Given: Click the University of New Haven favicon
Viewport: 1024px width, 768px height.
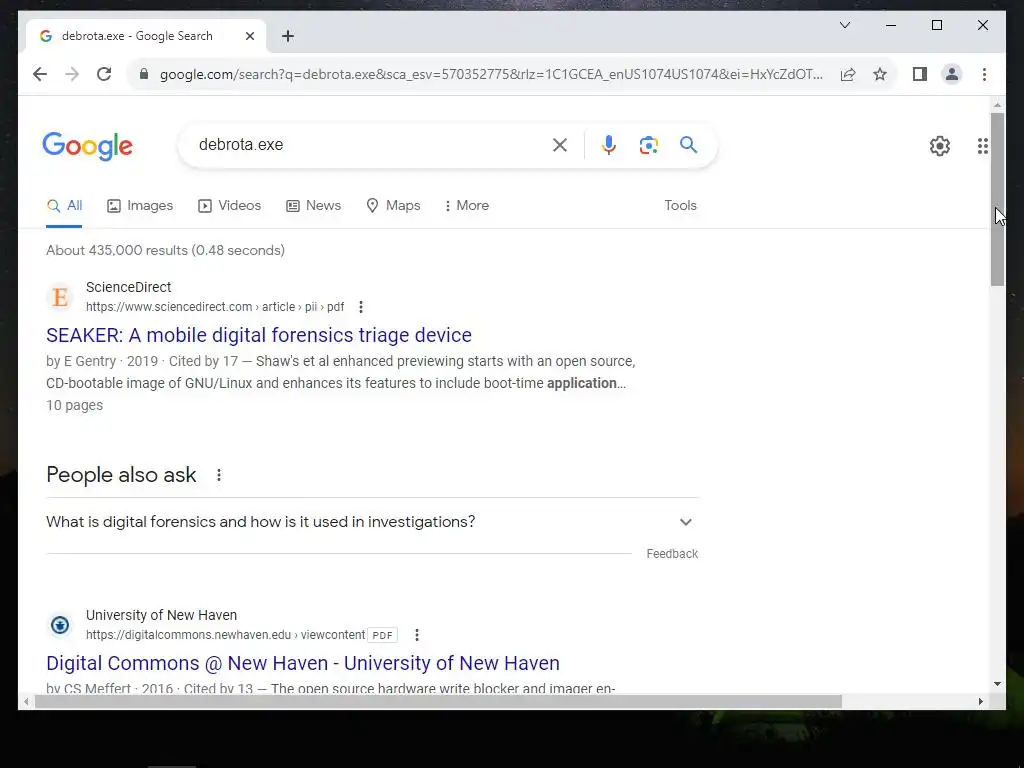Looking at the screenshot, I should click(x=60, y=625).
